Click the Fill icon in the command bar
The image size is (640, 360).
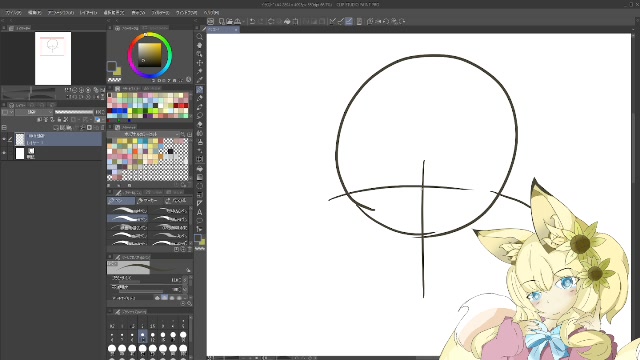click(x=287, y=21)
